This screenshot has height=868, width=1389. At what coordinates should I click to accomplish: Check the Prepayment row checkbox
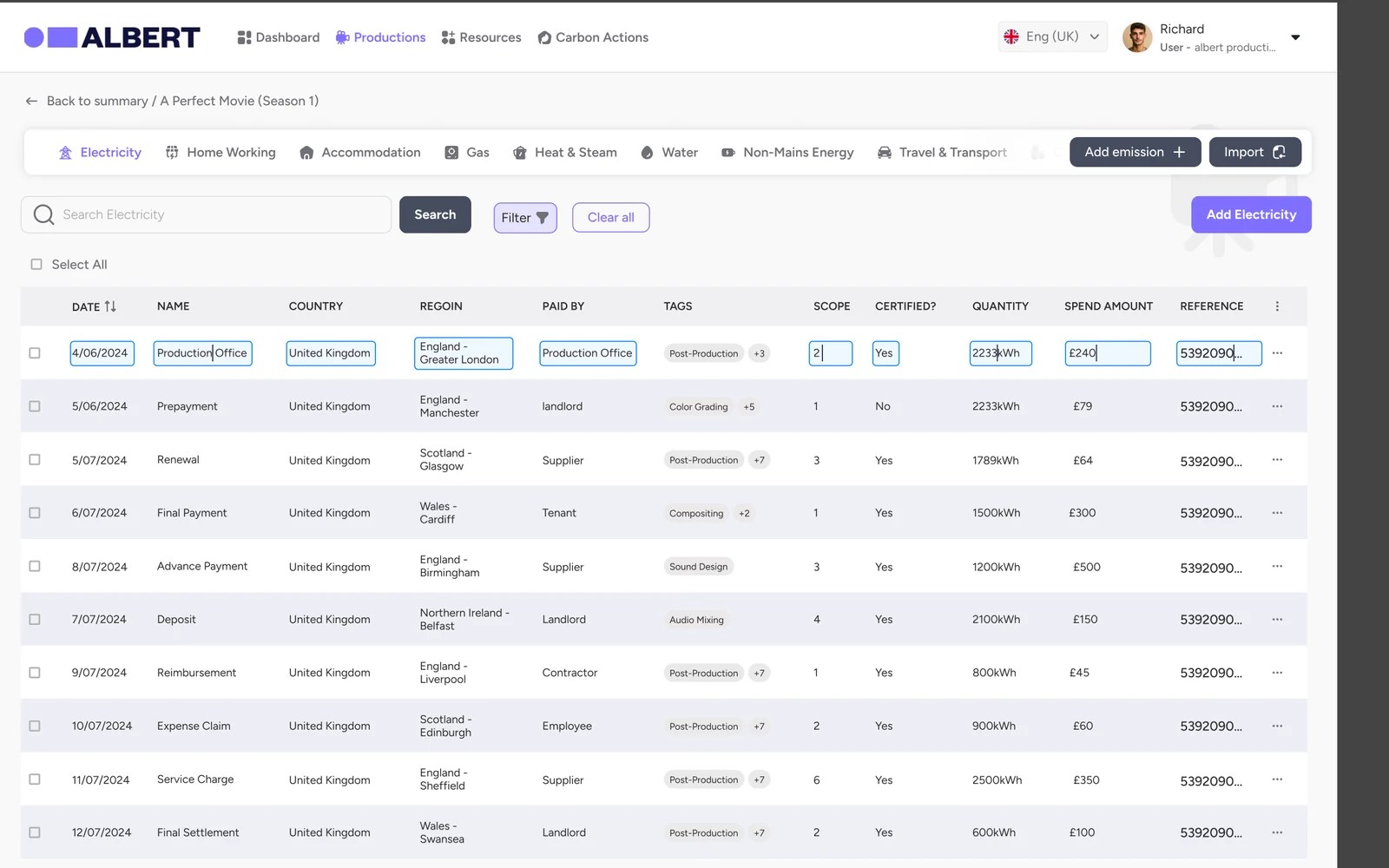click(x=35, y=406)
